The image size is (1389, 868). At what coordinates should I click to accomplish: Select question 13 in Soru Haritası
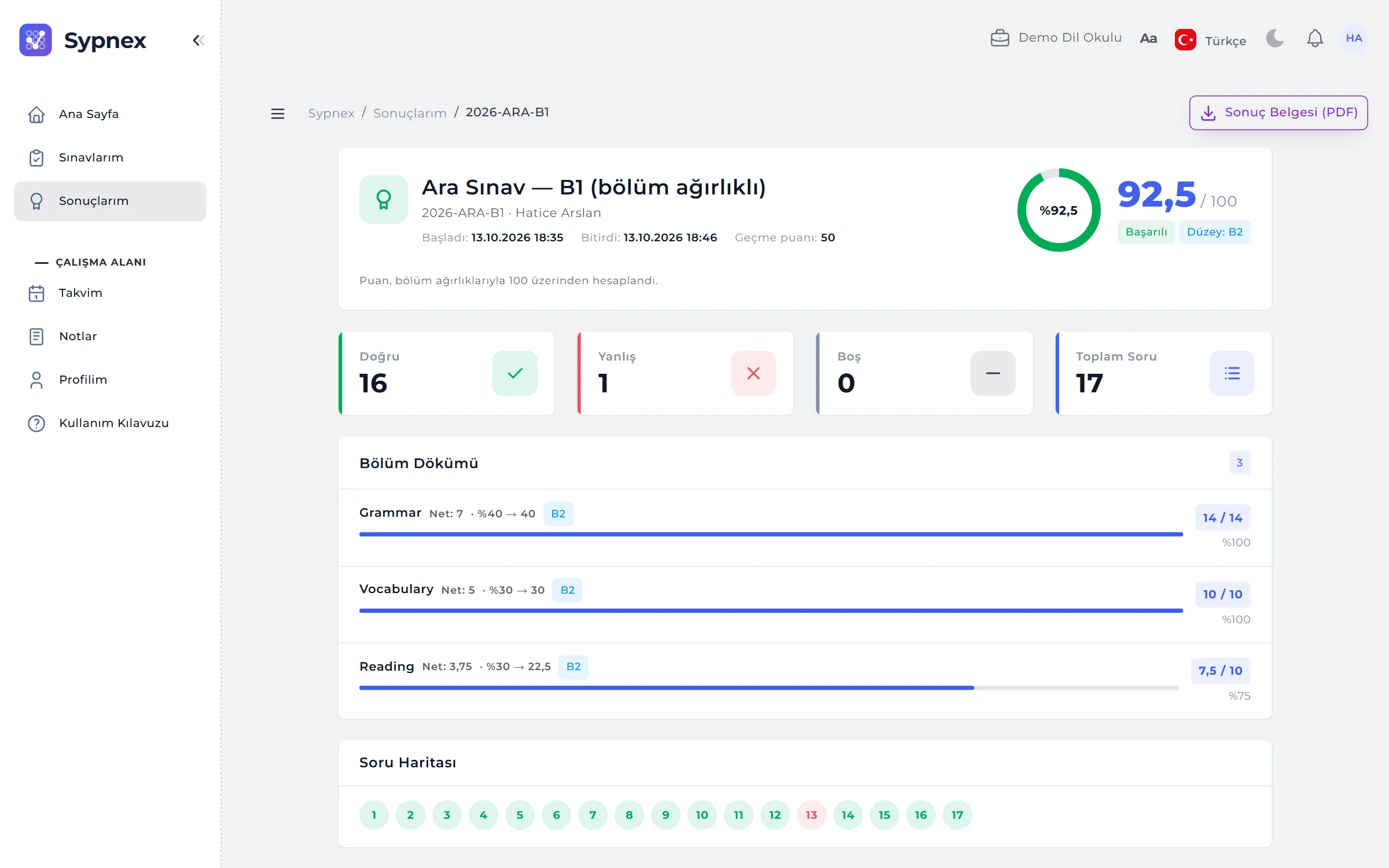(811, 815)
